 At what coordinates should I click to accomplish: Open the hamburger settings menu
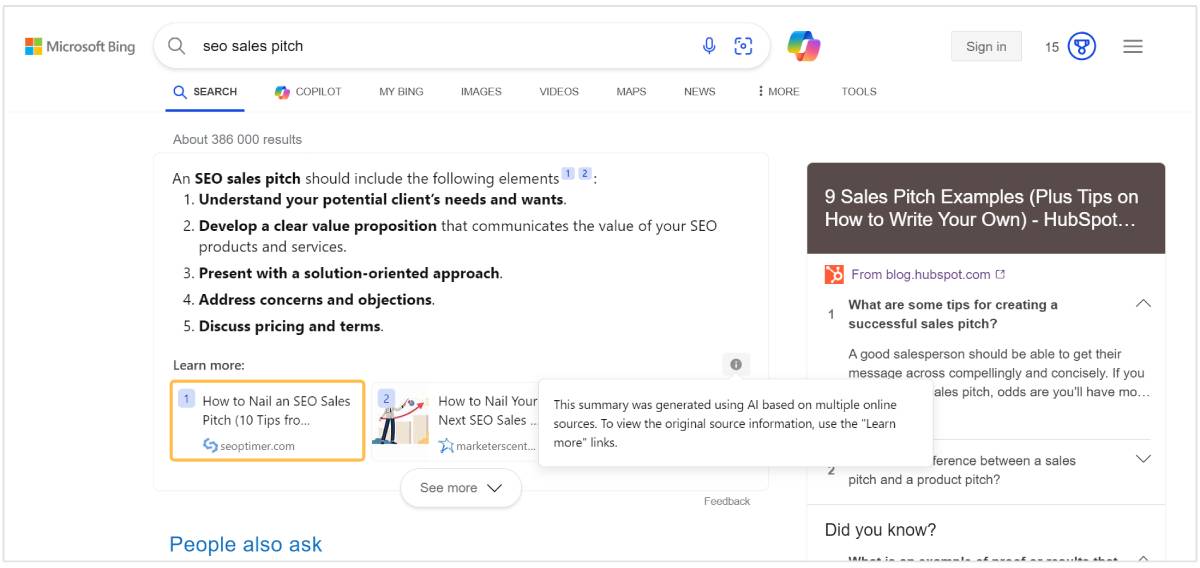pos(1133,46)
